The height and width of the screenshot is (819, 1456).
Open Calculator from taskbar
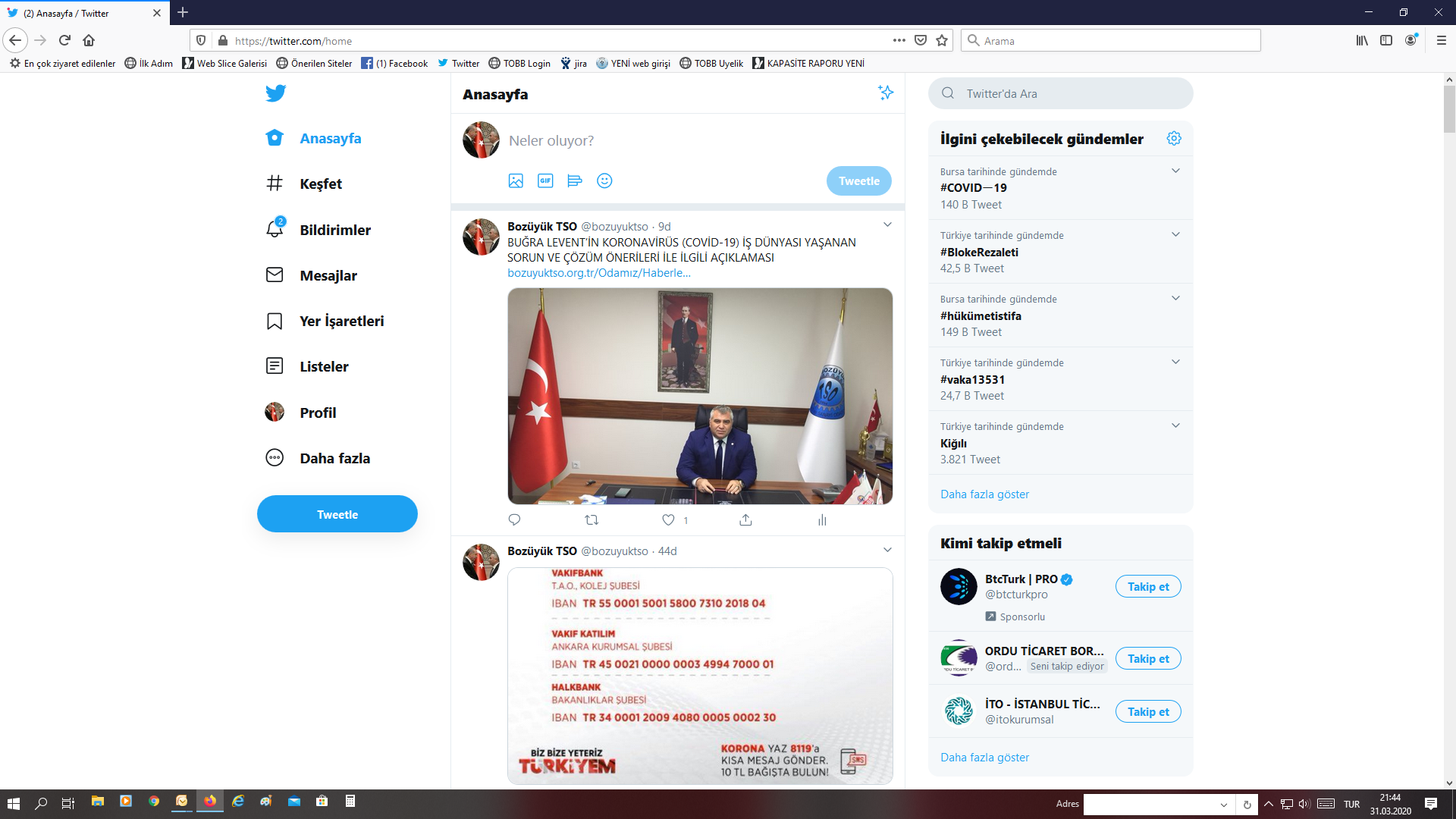pyautogui.click(x=350, y=802)
